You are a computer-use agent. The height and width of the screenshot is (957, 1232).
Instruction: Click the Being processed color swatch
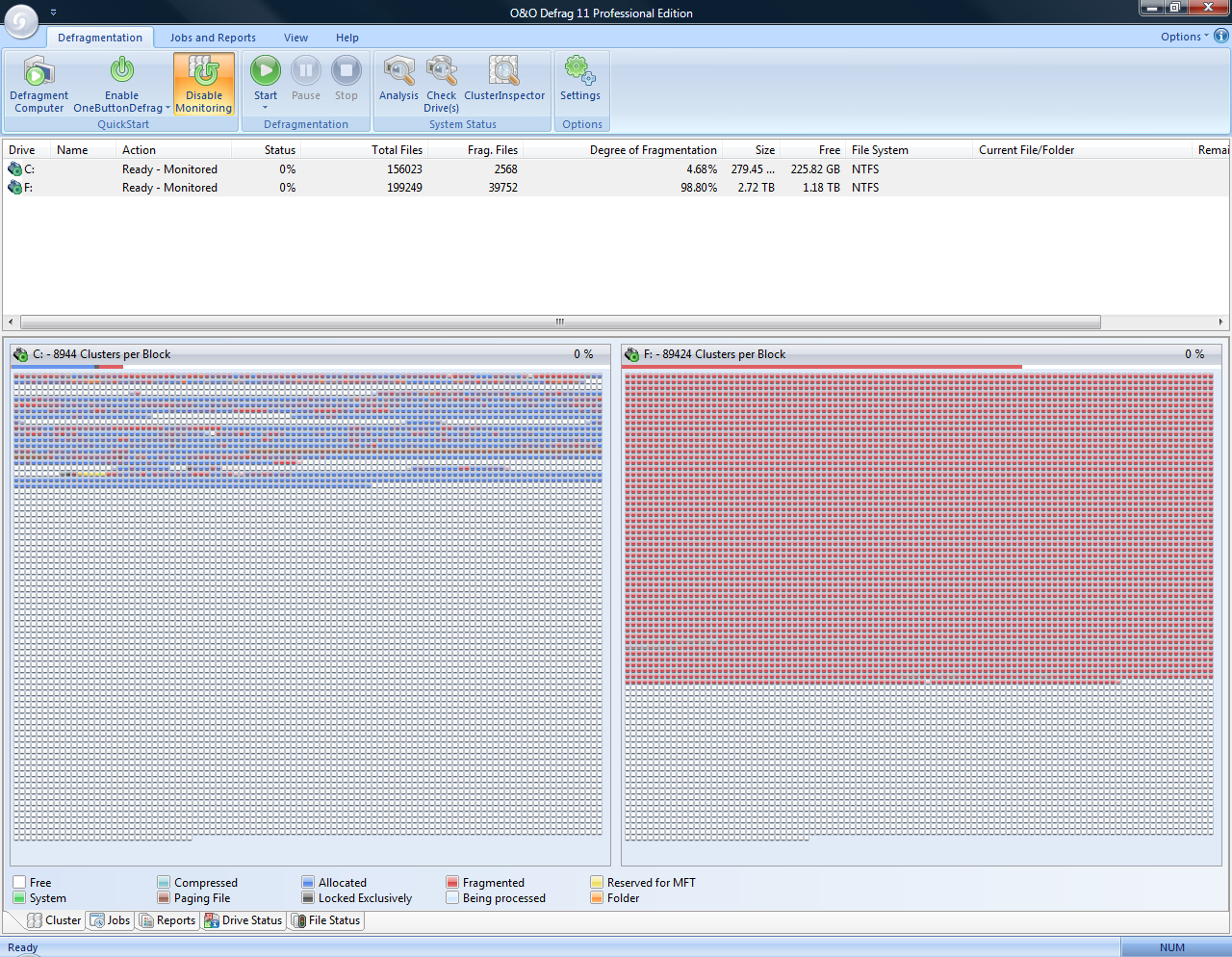(452, 897)
